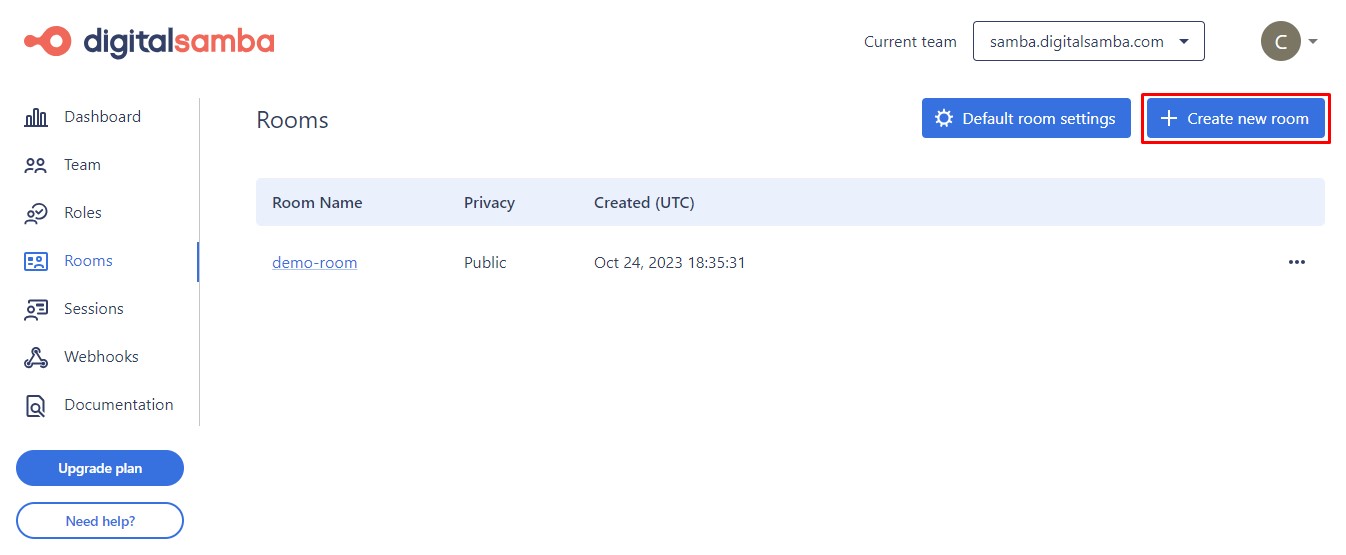Image resolution: width=1346 pixels, height=555 pixels.
Task: Expand the user account menu arrow
Action: point(1313,42)
